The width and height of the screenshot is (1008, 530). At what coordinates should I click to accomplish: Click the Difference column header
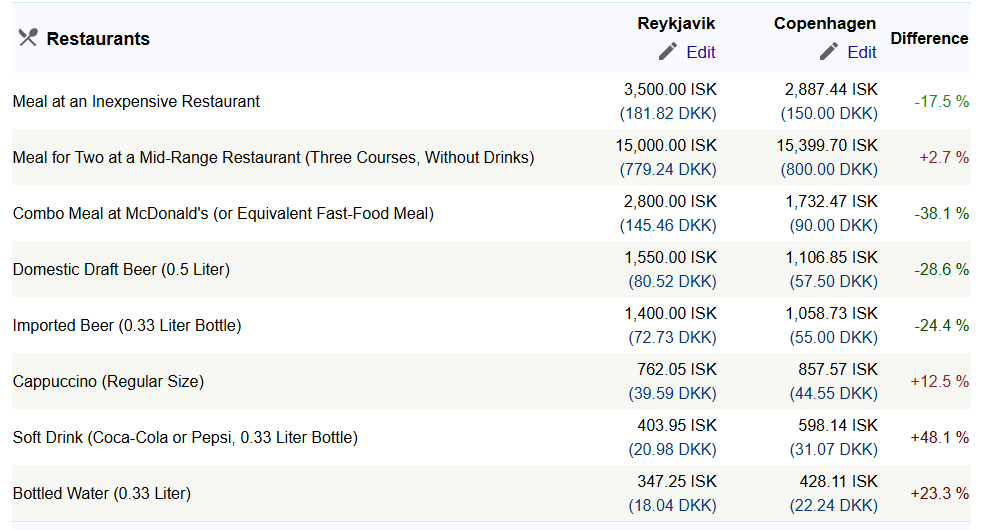click(x=929, y=39)
